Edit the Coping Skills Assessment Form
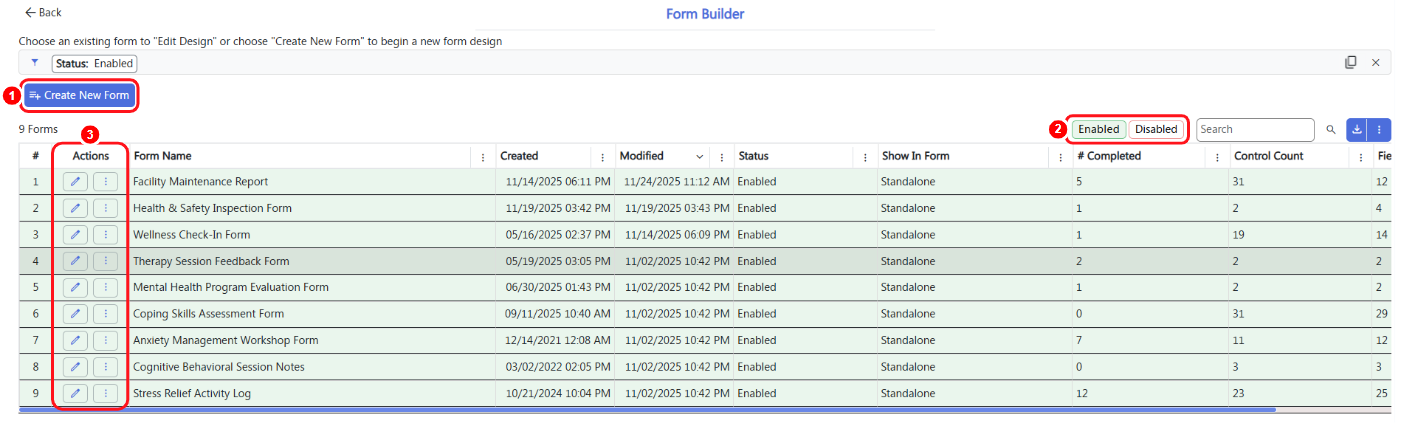 75,314
